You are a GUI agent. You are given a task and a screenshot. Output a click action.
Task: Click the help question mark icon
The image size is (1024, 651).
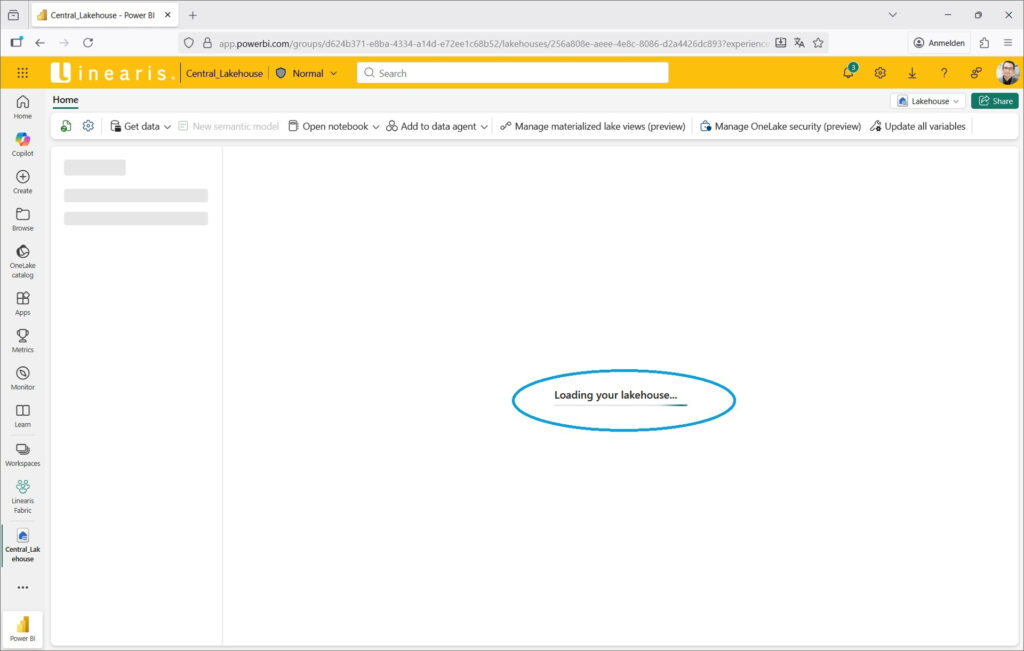pyautogui.click(x=944, y=73)
